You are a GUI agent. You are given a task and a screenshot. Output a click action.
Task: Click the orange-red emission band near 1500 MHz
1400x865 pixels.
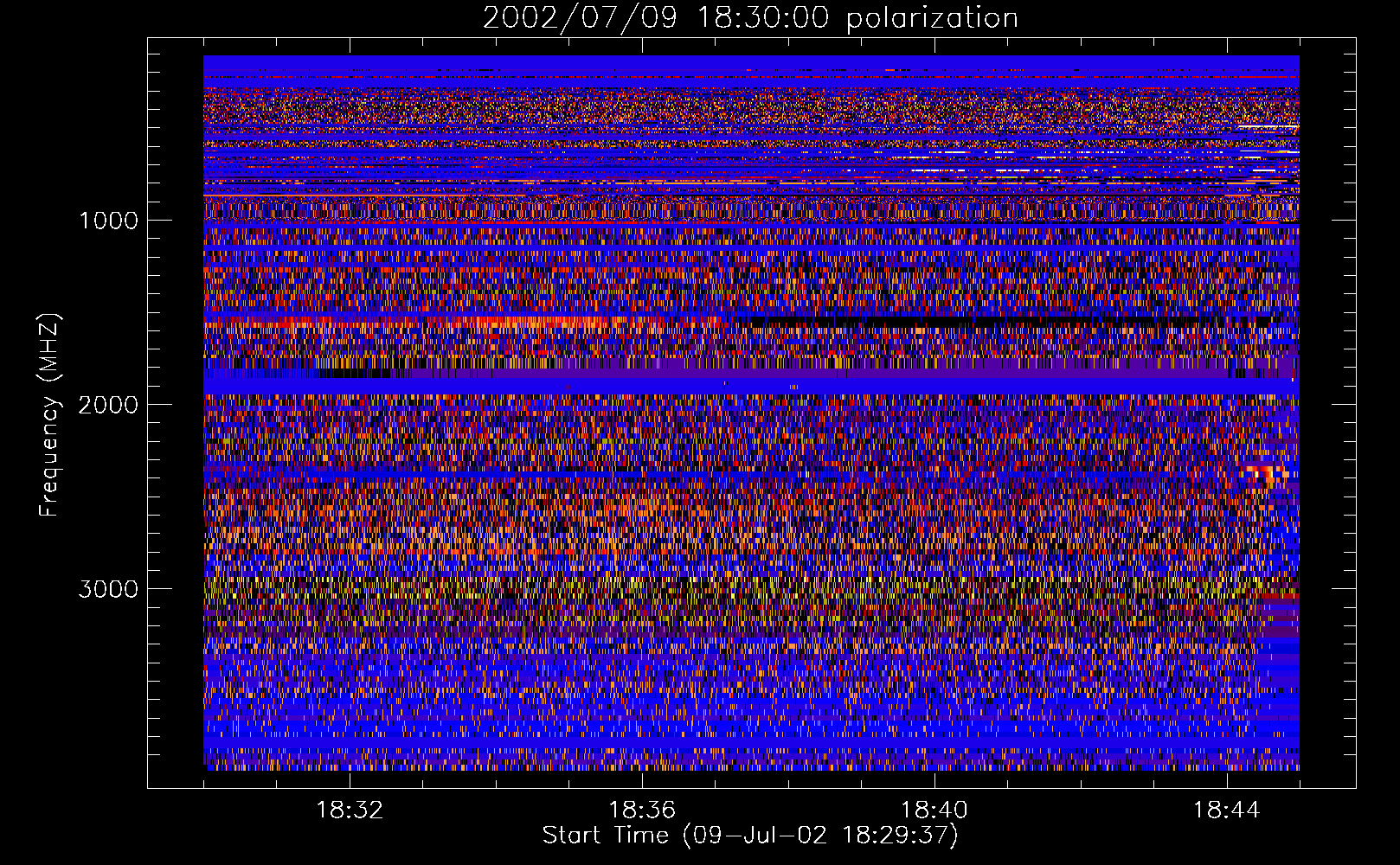463,322
